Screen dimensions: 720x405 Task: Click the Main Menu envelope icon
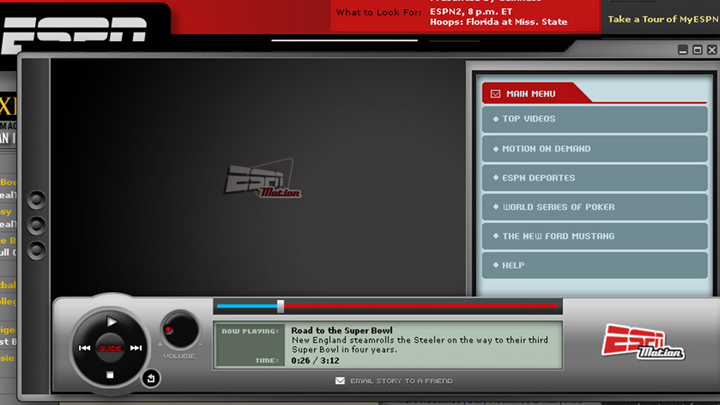(x=495, y=94)
